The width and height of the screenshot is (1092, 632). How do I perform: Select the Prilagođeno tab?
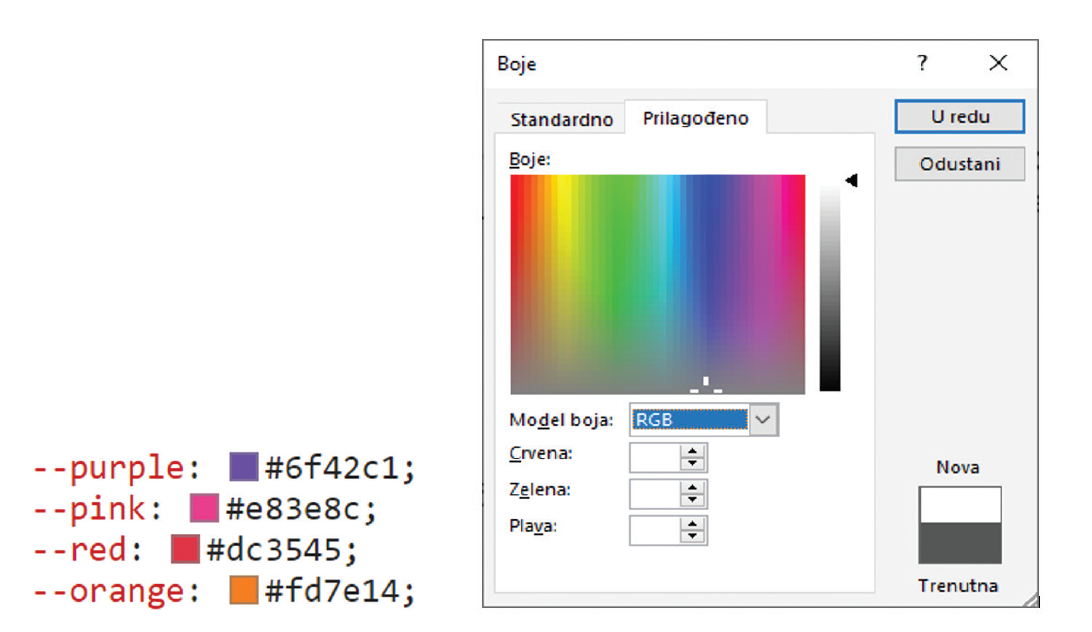[695, 118]
